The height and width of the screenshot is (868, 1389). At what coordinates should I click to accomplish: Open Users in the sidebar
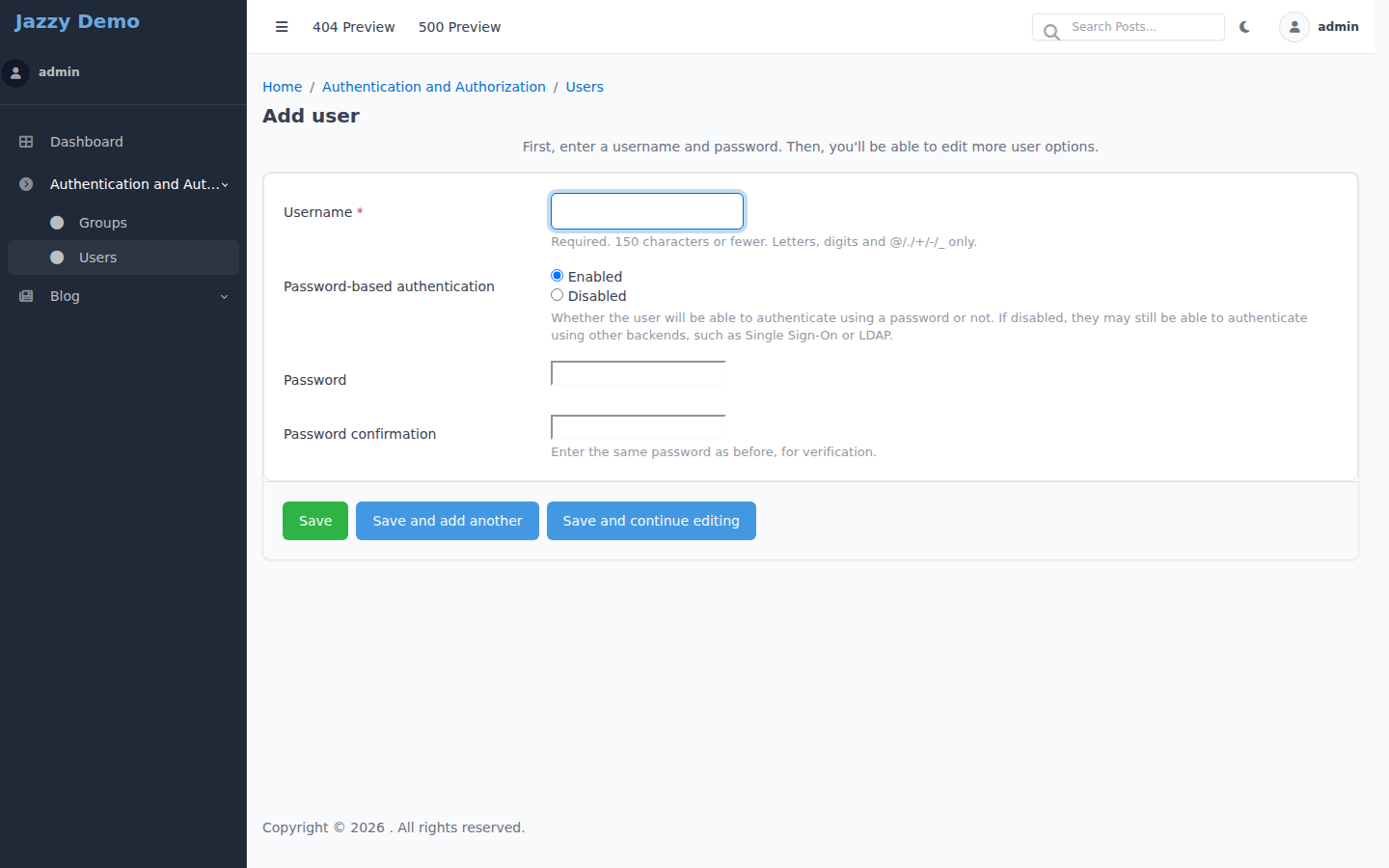(123, 258)
